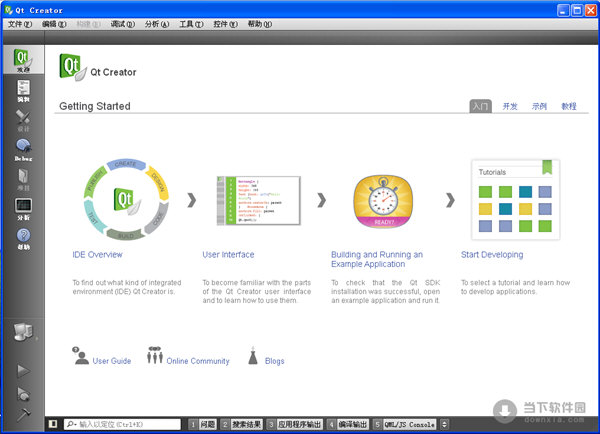Open the QML/JS Console pane
This screenshot has width=600, height=434.
click(404, 424)
